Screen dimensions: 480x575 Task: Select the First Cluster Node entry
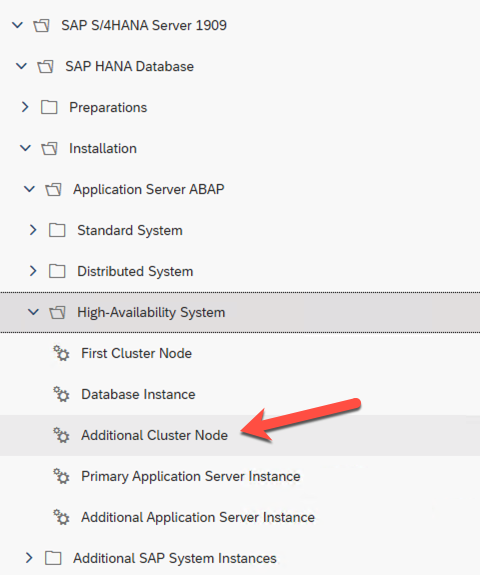pos(136,354)
